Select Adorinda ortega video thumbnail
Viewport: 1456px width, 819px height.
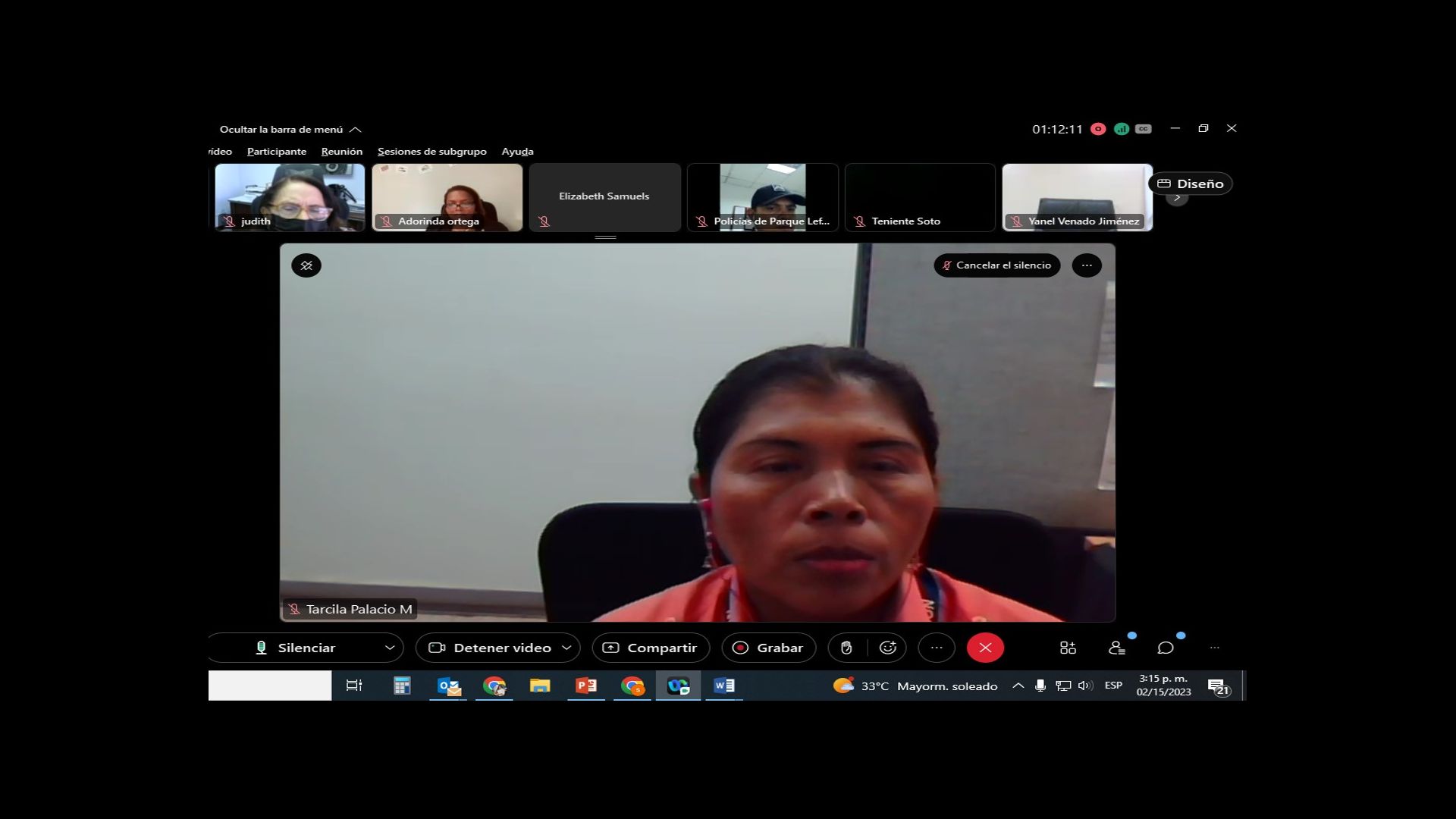pyautogui.click(x=447, y=197)
